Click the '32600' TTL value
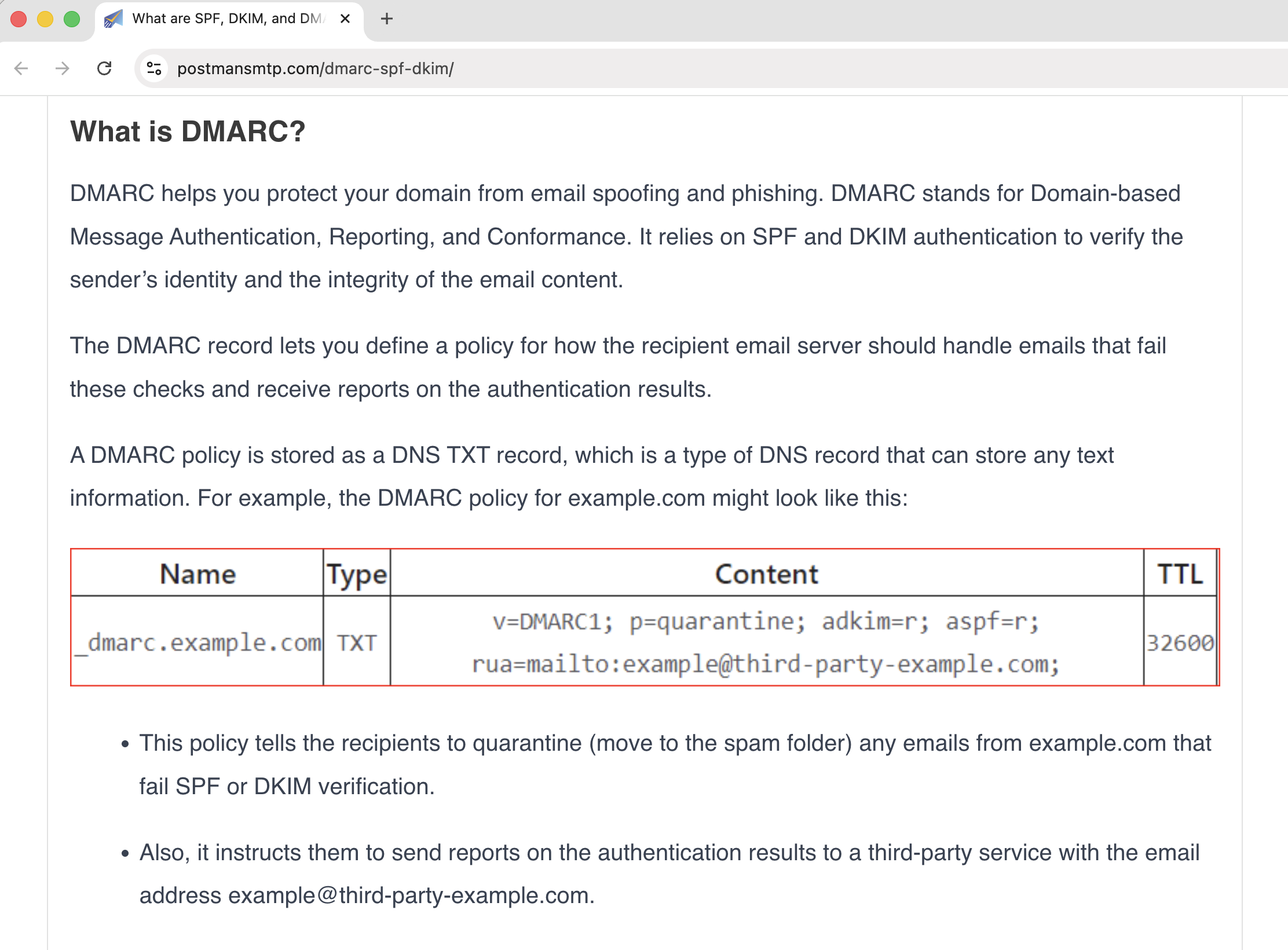This screenshot has height=950, width=1288. pyautogui.click(x=1180, y=643)
